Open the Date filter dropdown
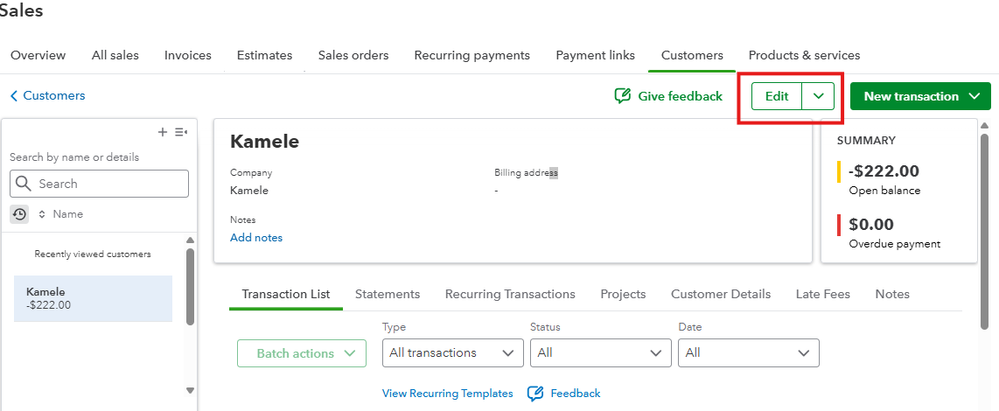The height and width of the screenshot is (411, 999). pos(748,352)
